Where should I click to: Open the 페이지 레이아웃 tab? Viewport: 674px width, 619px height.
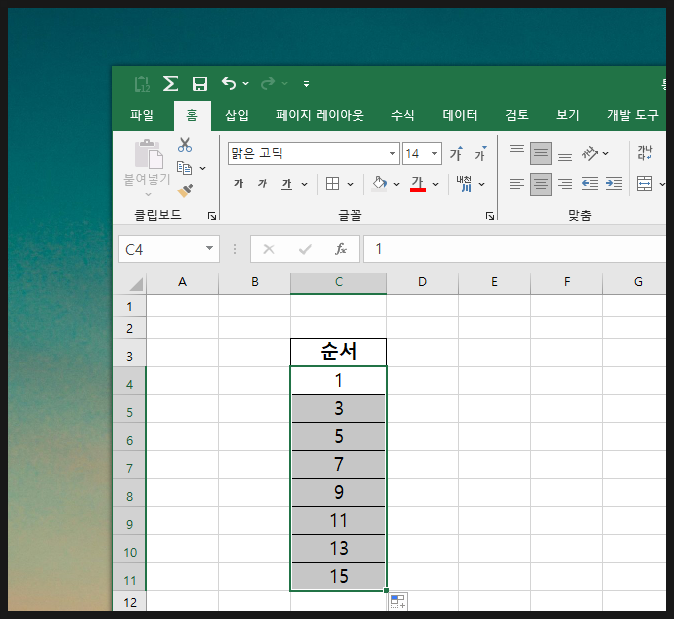(319, 115)
